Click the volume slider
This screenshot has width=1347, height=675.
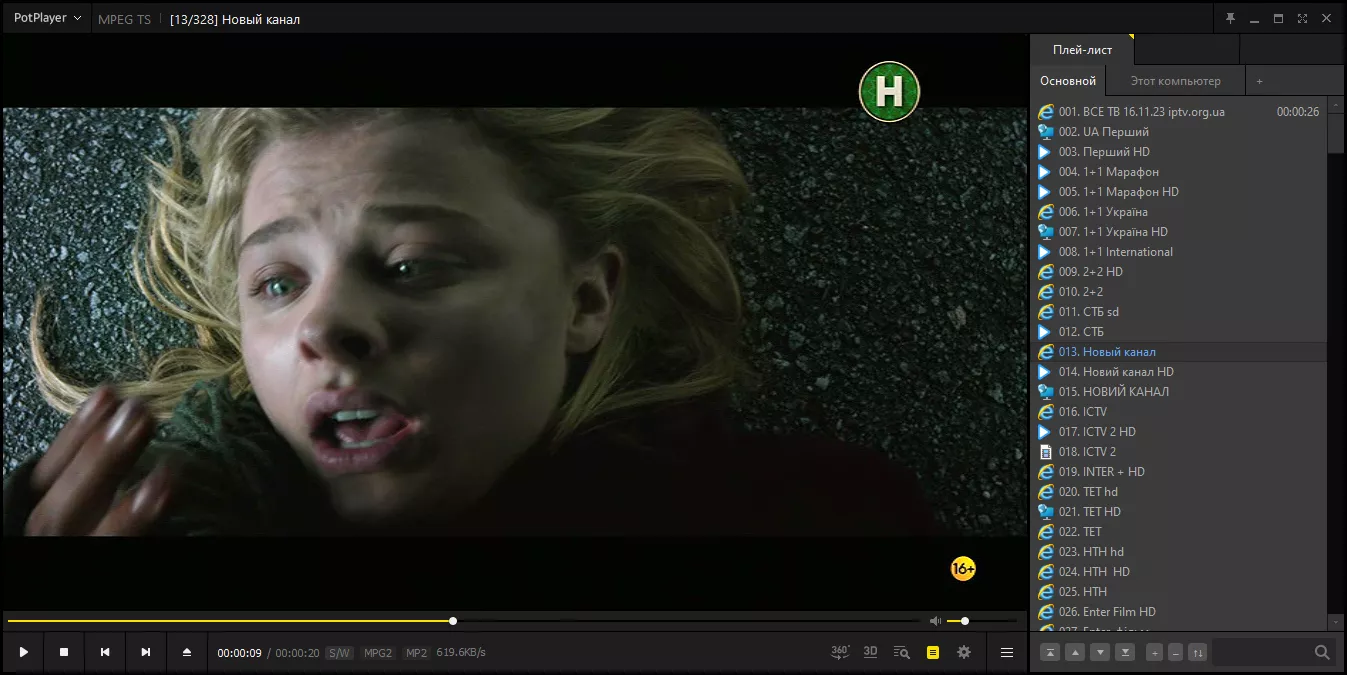coord(984,621)
